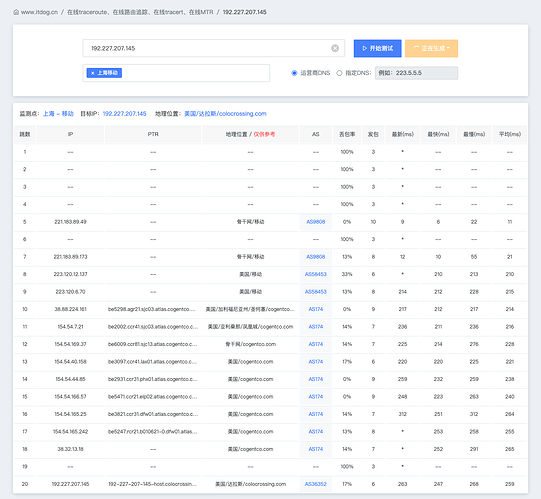Click the IP column header
The height and width of the screenshot is (499, 541).
click(70, 134)
